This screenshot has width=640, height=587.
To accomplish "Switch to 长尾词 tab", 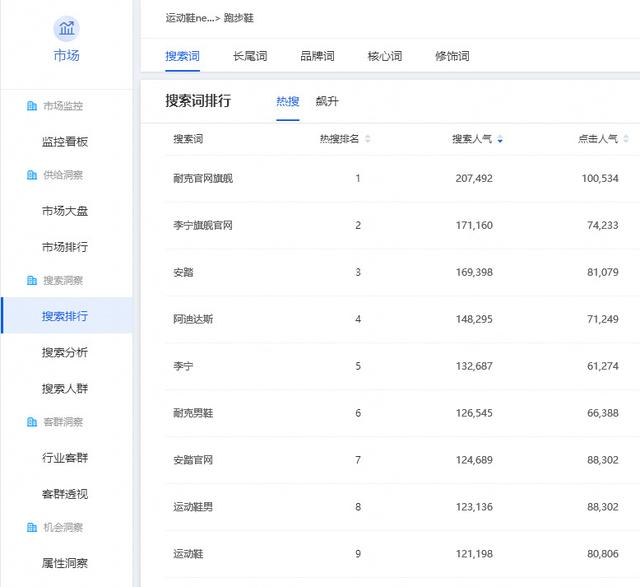I will 250,56.
